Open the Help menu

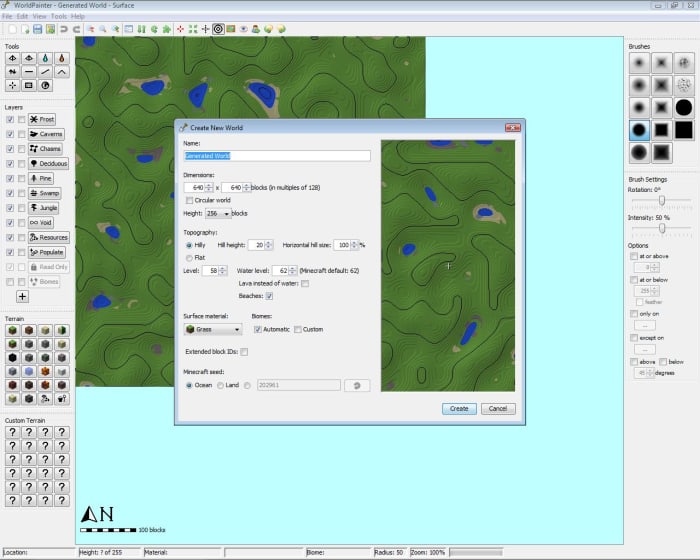78,17
